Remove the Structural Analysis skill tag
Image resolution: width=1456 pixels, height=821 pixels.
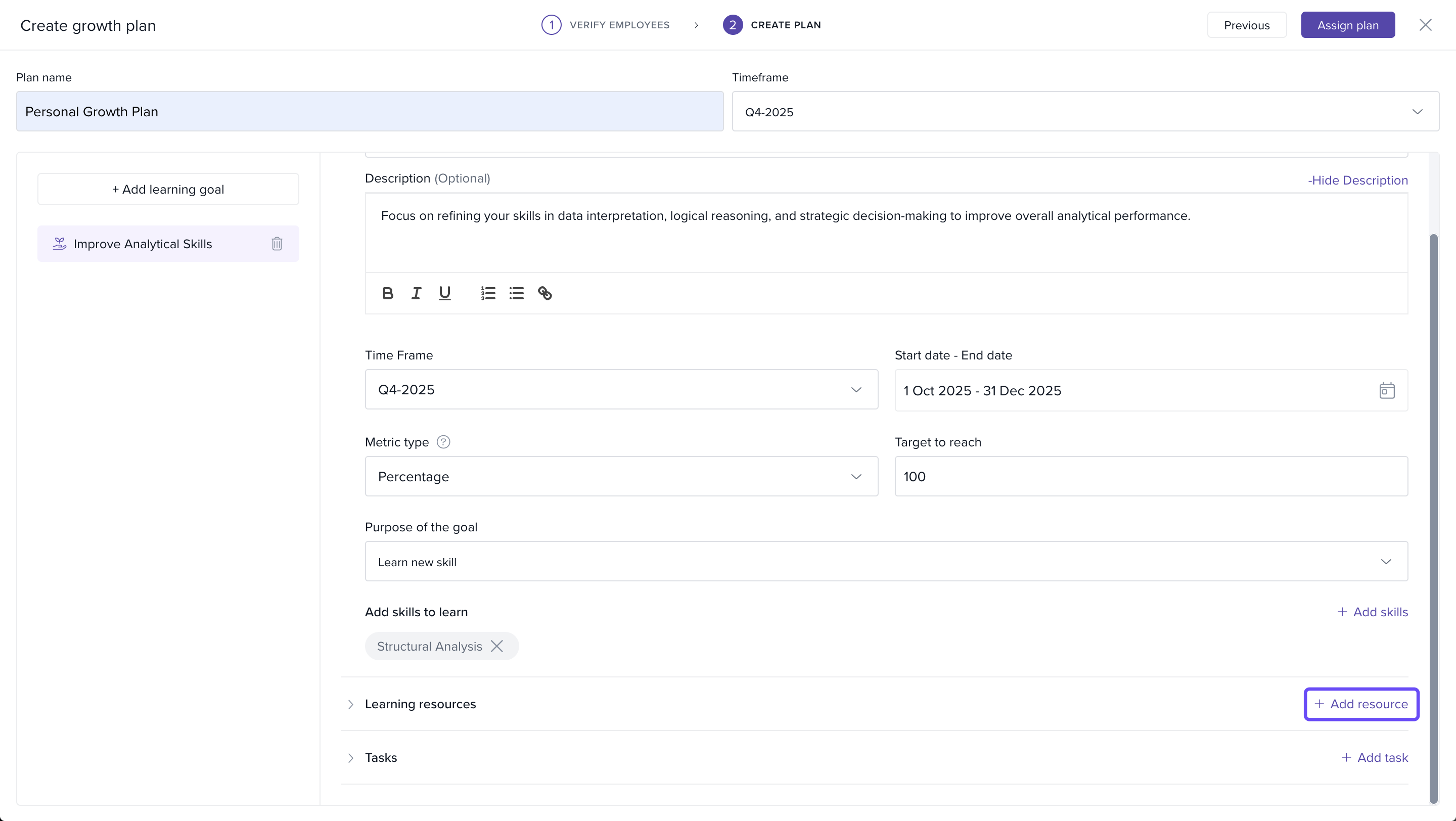click(497, 646)
